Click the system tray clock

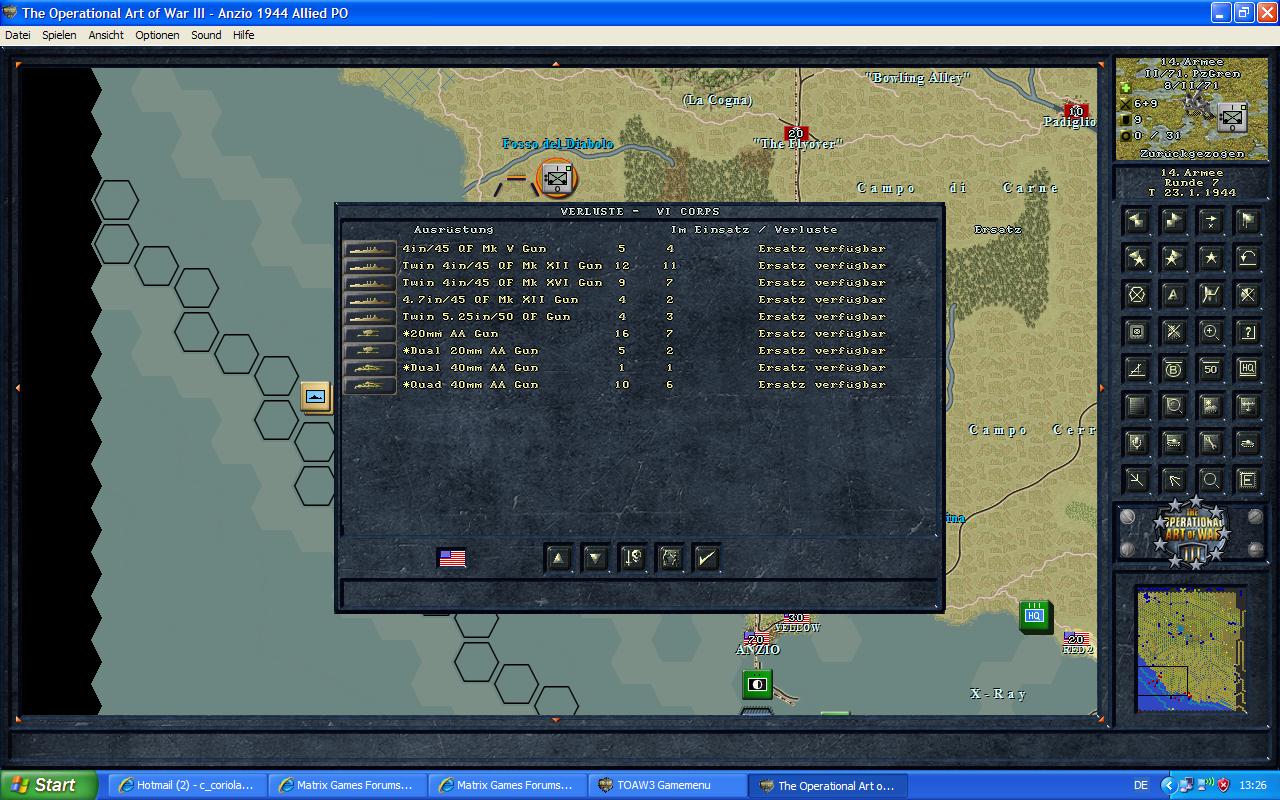click(1253, 785)
